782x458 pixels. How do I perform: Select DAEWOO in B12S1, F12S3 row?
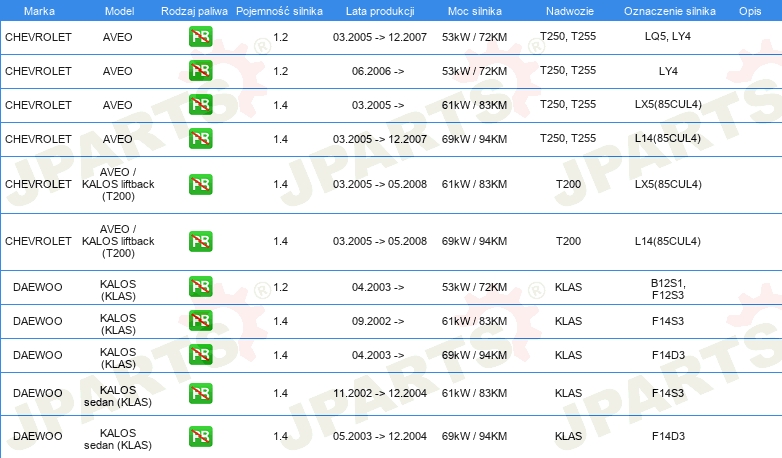[x=38, y=287]
